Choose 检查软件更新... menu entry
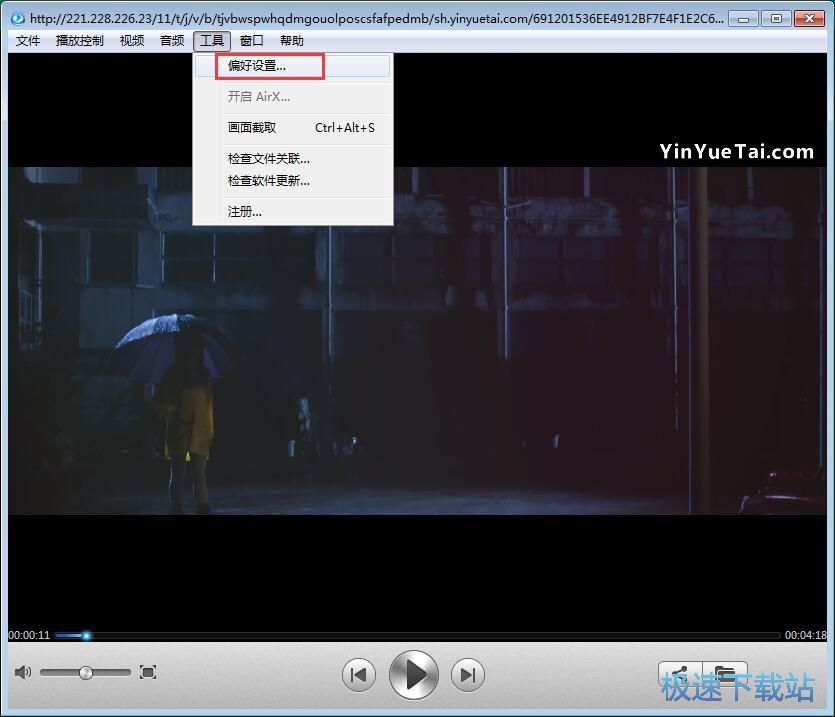 click(x=293, y=181)
